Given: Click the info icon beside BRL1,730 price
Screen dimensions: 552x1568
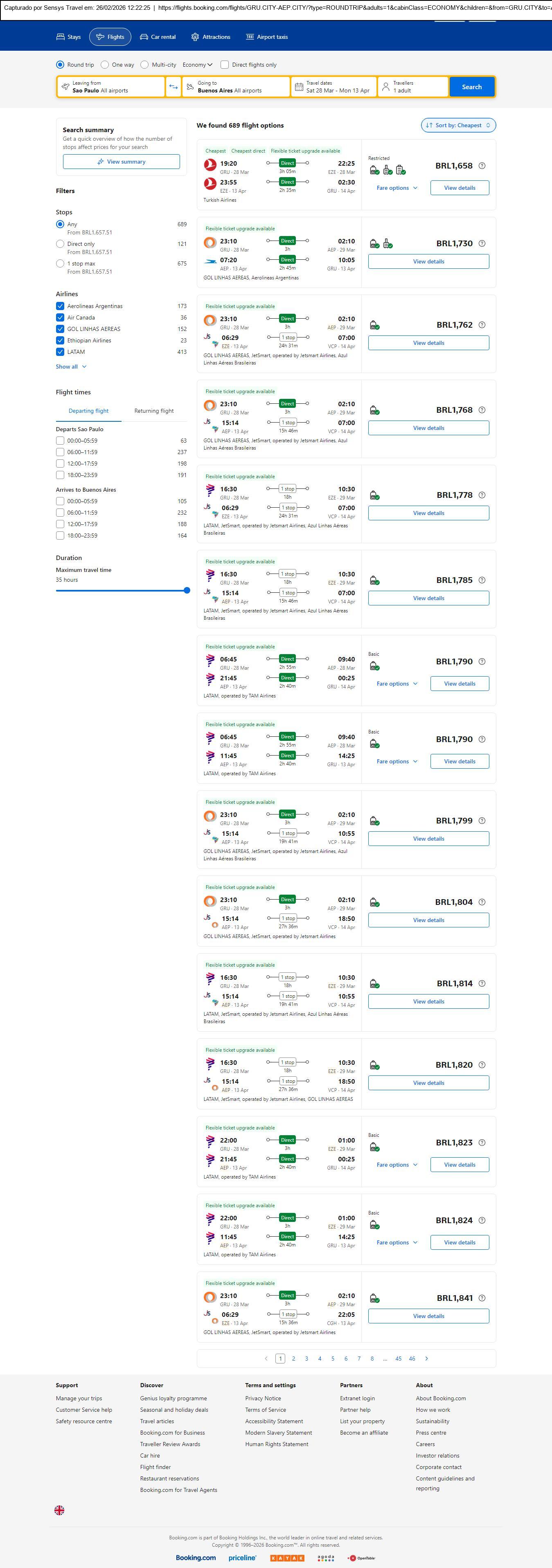Looking at the screenshot, I should (482, 243).
